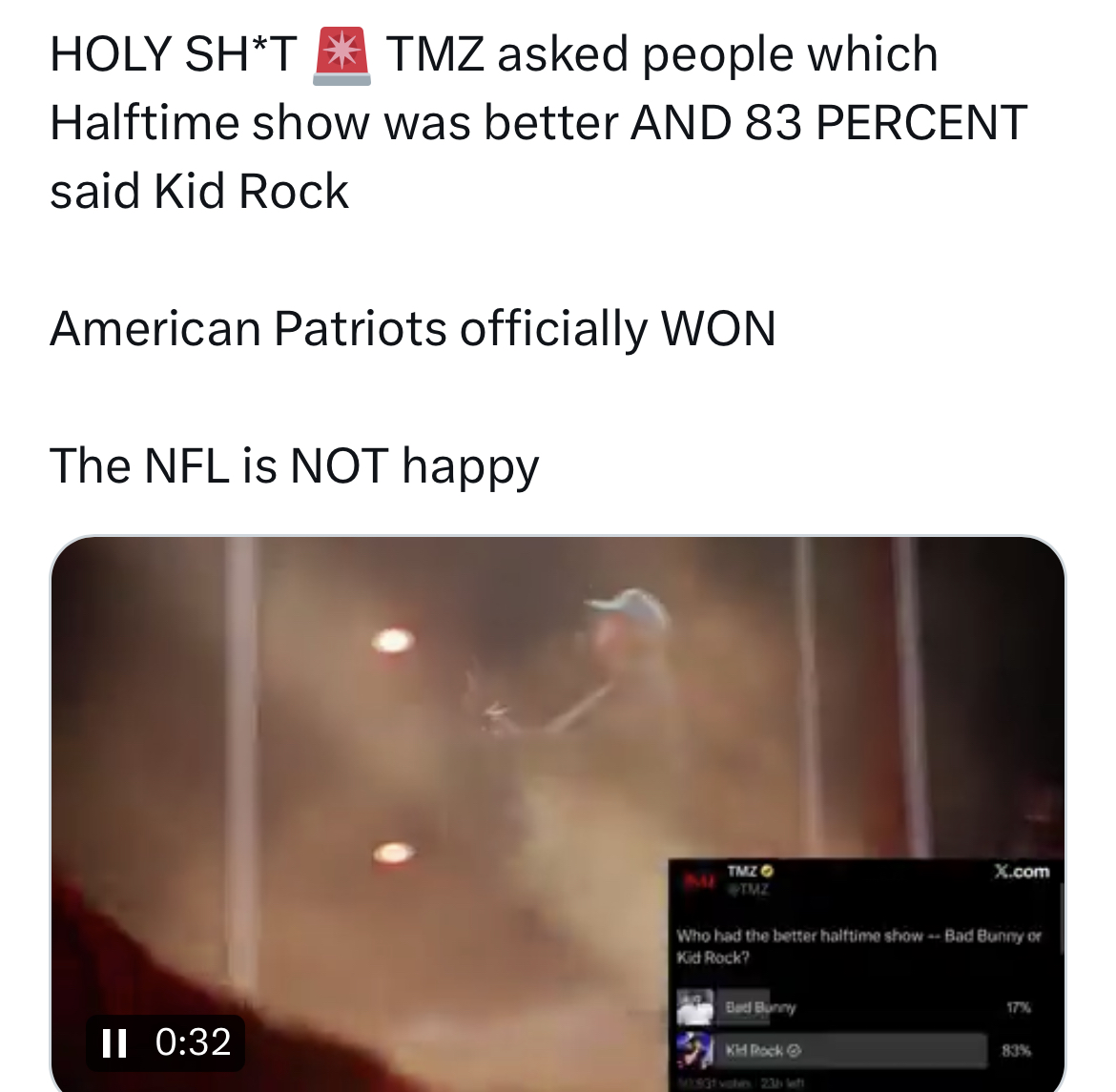Click the 83% poll result value
This screenshot has height=1092, width=1116.
click(1017, 1050)
